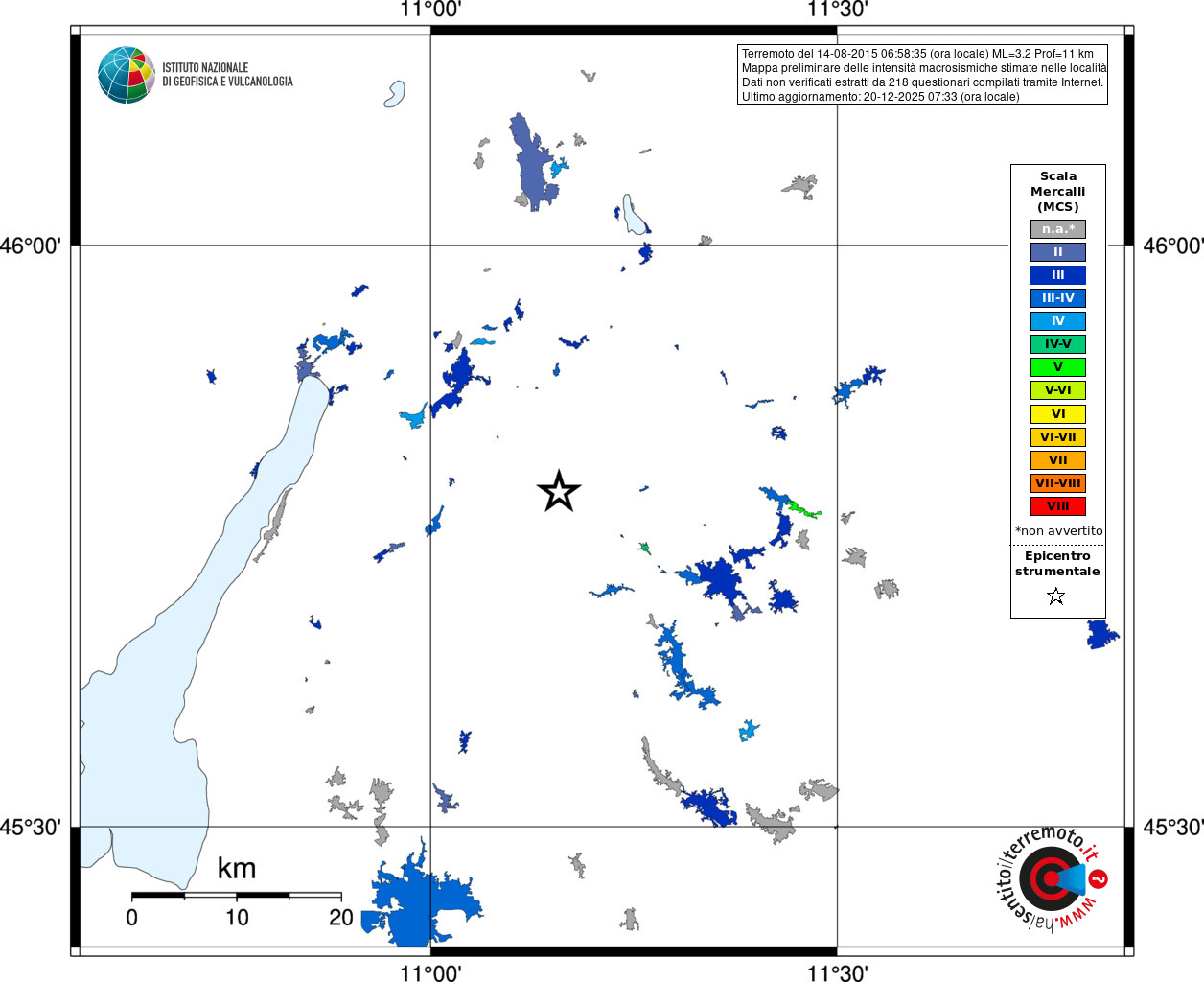Click the bright green municipality east of epicenter
The width and height of the screenshot is (1204, 982).
[803, 508]
